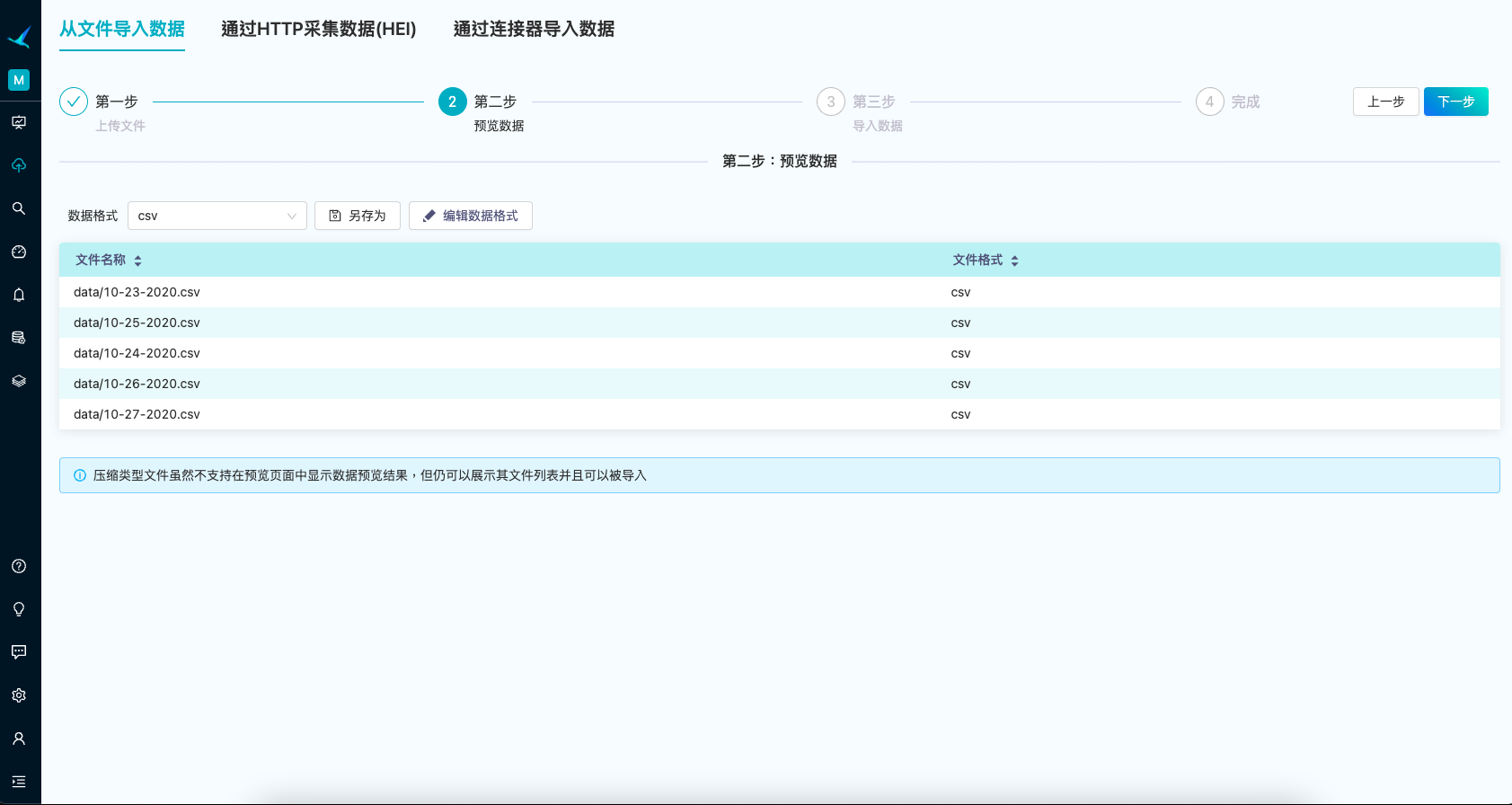Image resolution: width=1512 pixels, height=805 pixels.
Task: Click the 预览数据 subtitle under step two
Action: click(x=500, y=126)
